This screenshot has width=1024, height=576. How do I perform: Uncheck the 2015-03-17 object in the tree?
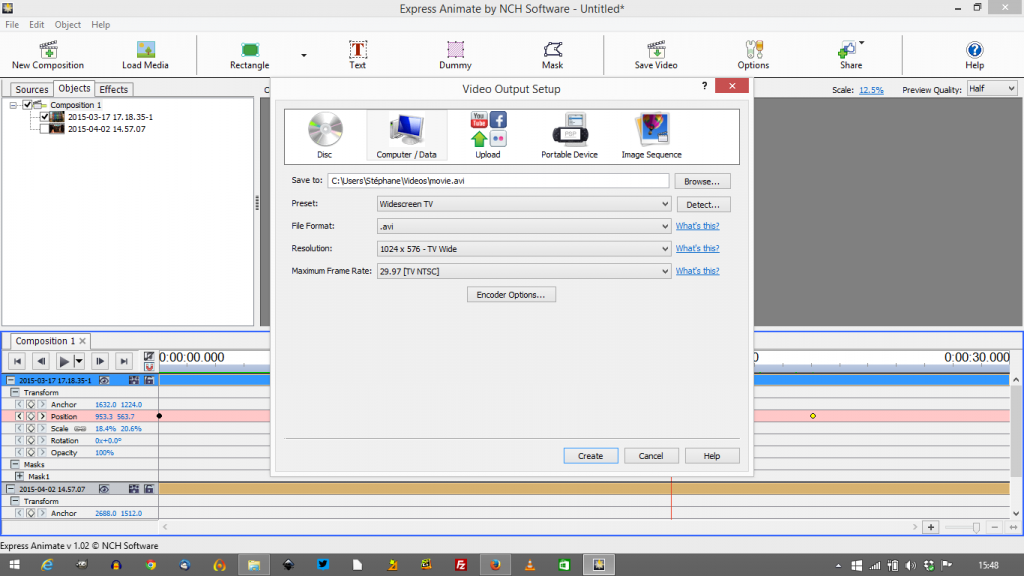tap(44, 117)
